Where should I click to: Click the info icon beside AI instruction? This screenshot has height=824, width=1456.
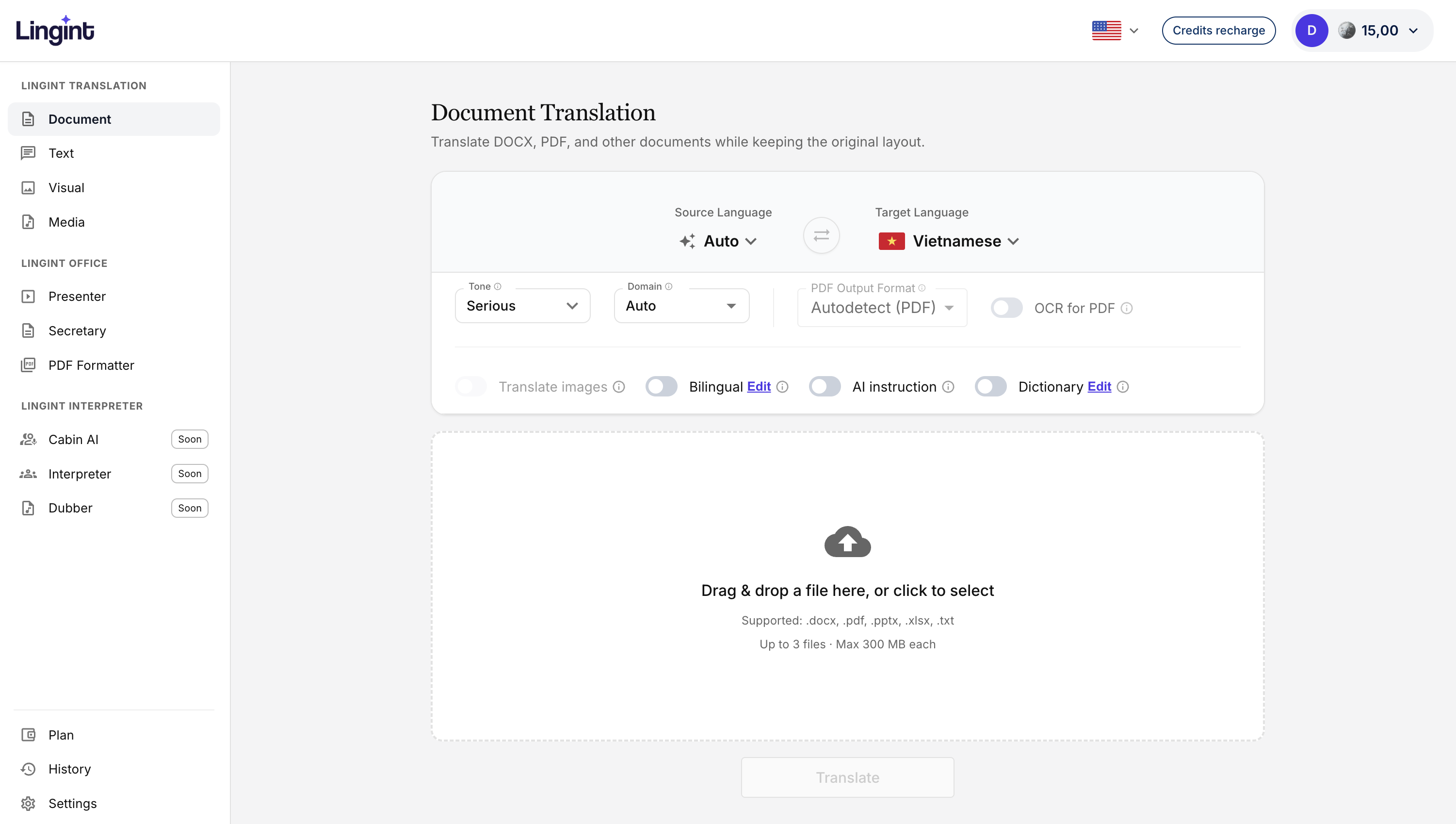(949, 387)
